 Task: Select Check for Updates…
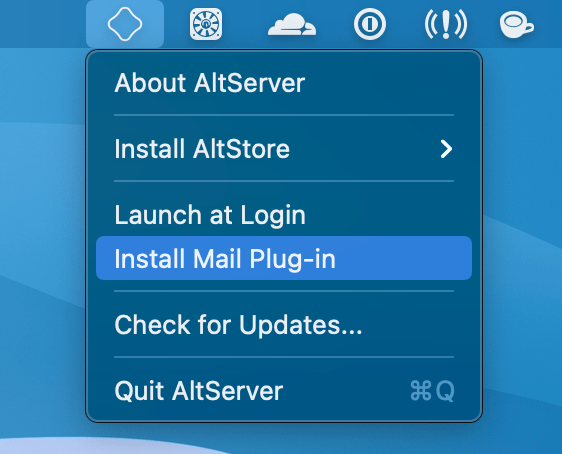click(284, 325)
